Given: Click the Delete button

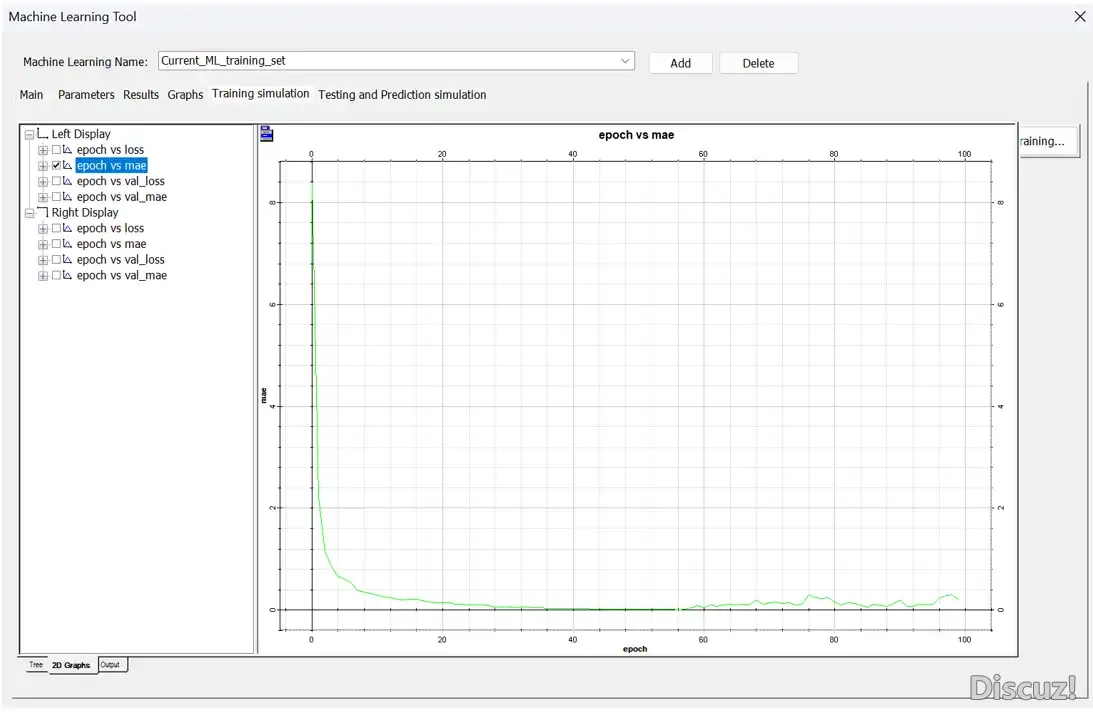Looking at the screenshot, I should (758, 63).
